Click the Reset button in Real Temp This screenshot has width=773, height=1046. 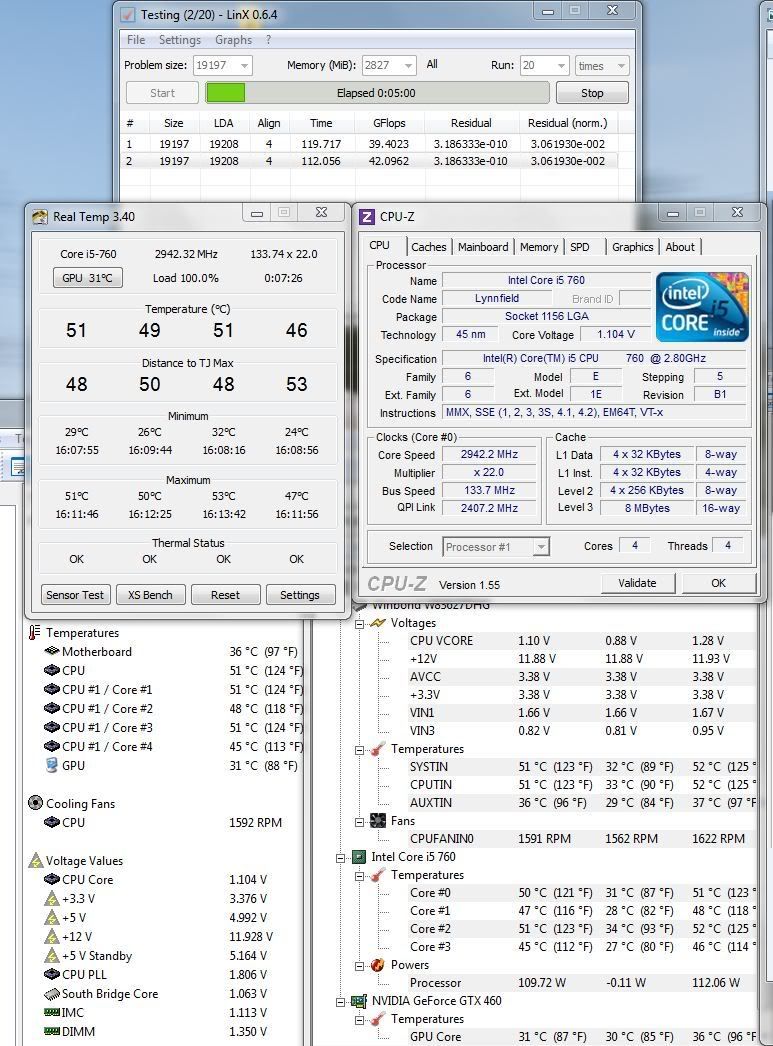coord(225,594)
